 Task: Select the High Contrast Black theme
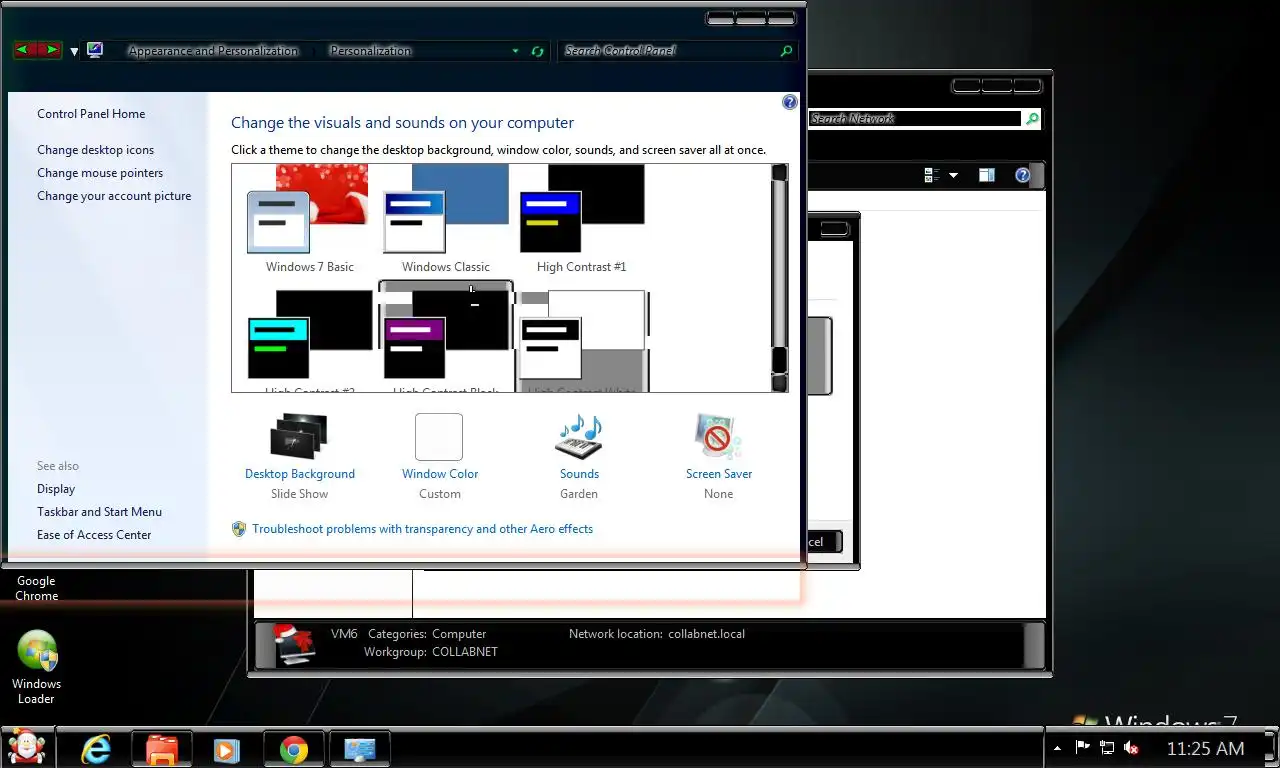pyautogui.click(x=446, y=338)
